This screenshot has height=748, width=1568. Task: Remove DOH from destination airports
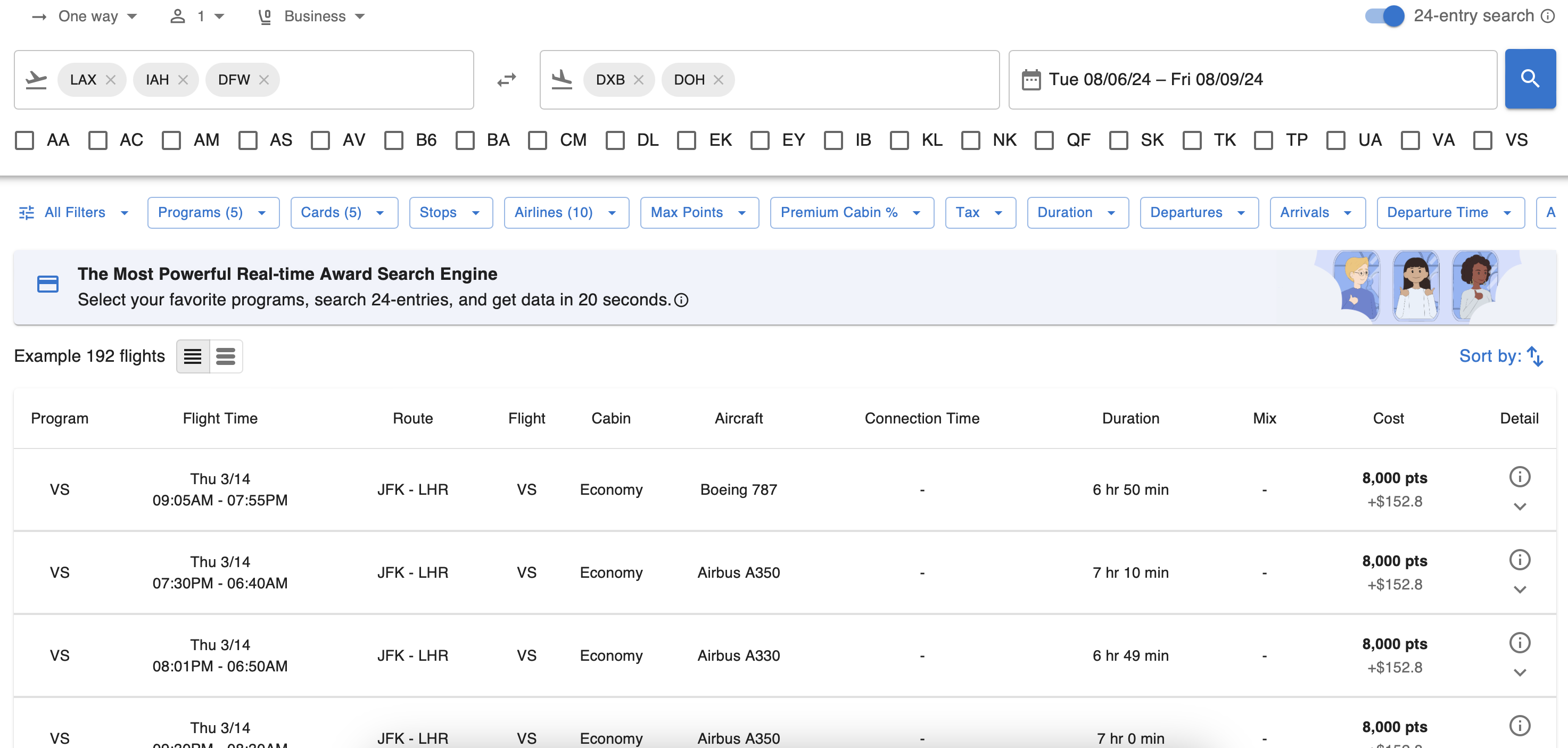pos(718,80)
